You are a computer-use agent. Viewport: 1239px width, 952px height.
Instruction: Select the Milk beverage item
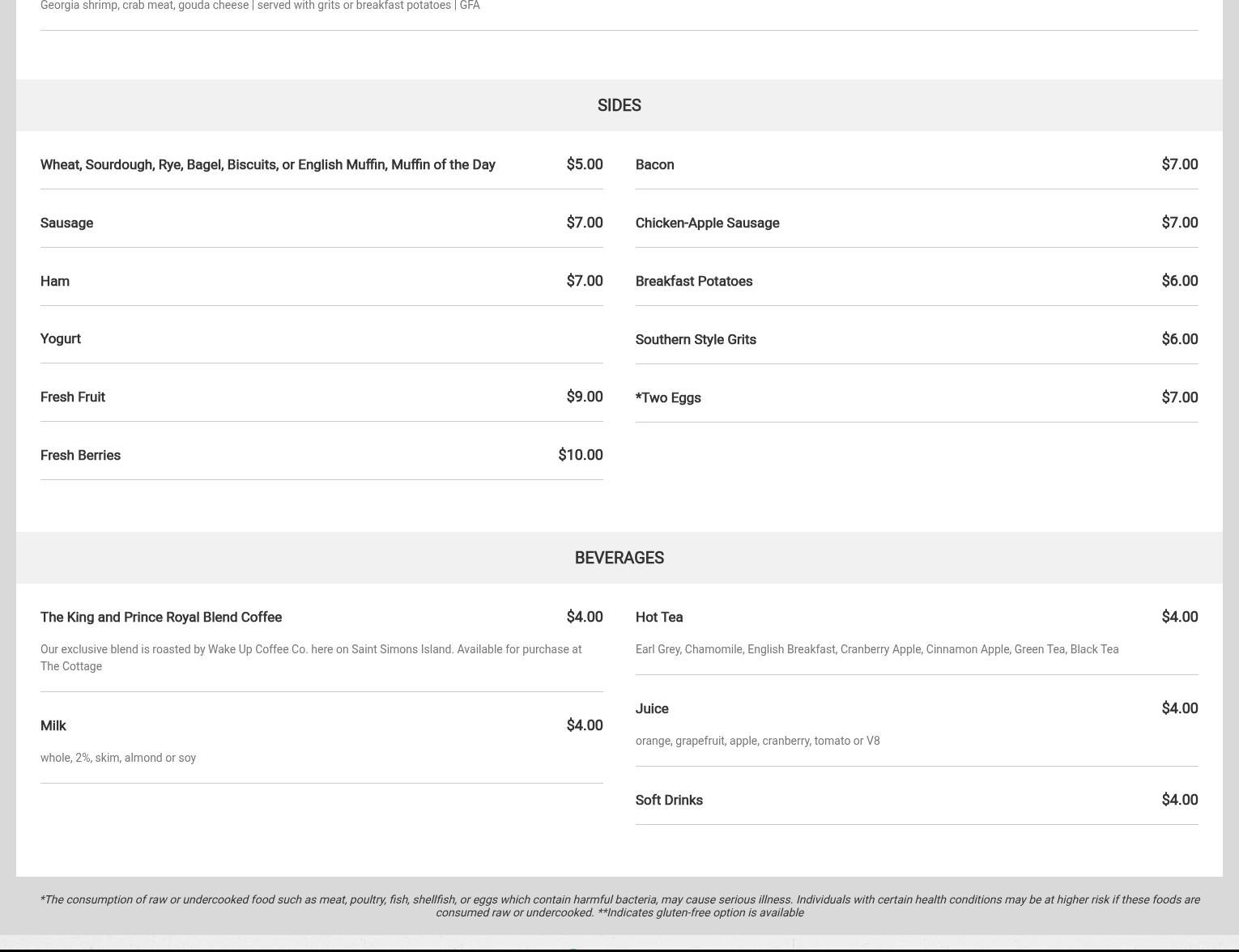tap(53, 725)
